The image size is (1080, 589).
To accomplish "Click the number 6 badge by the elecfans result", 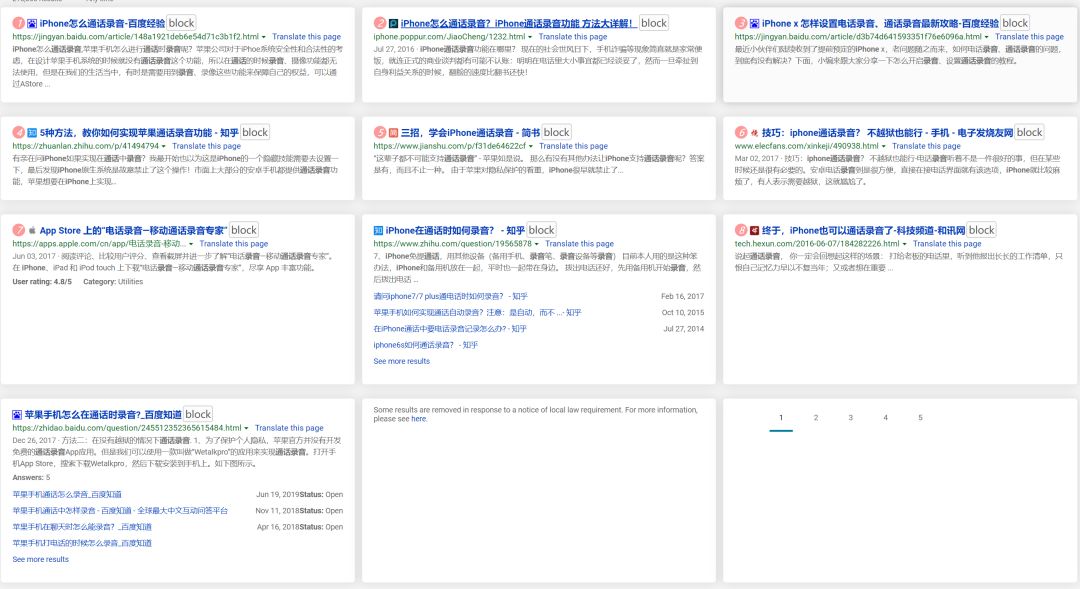I will coord(740,132).
